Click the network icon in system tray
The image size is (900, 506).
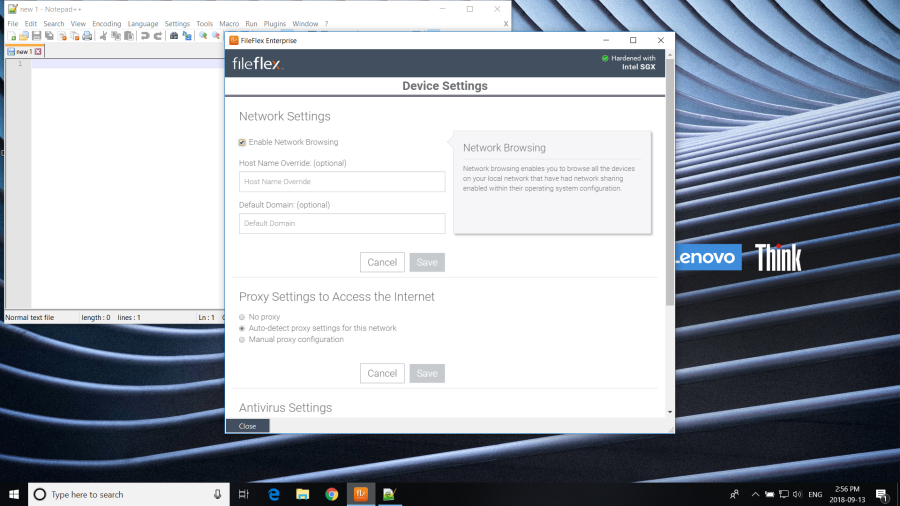[783, 494]
